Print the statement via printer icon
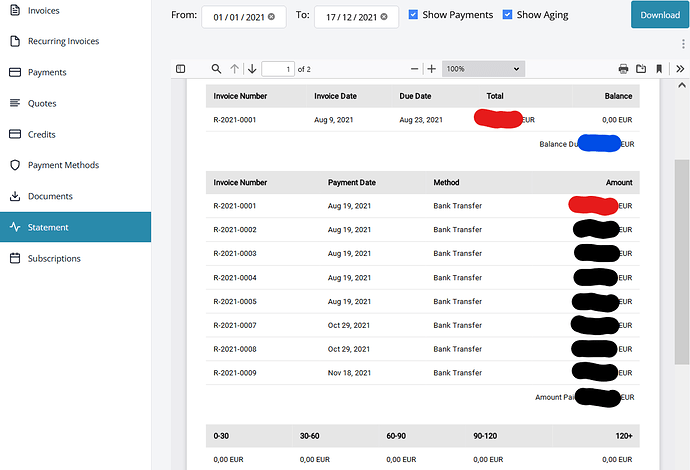Screen dimensions: 690x470 (623, 69)
